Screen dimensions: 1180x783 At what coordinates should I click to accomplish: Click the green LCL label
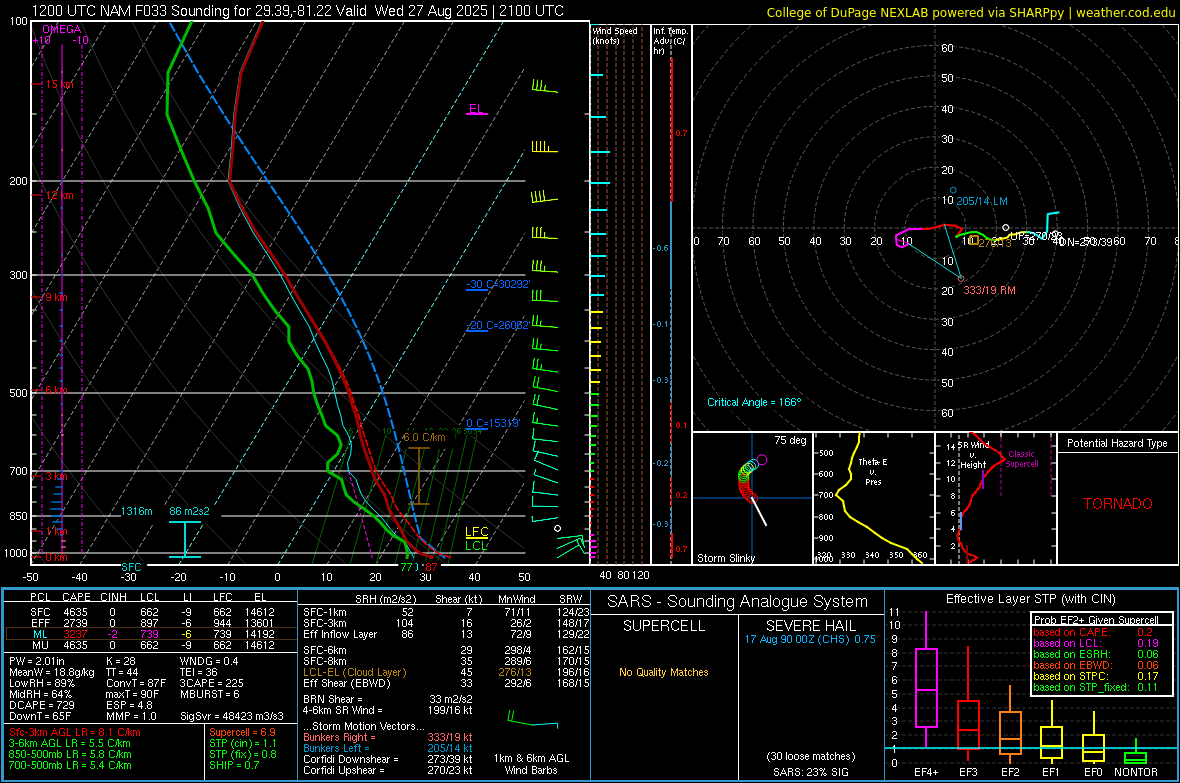tap(476, 545)
